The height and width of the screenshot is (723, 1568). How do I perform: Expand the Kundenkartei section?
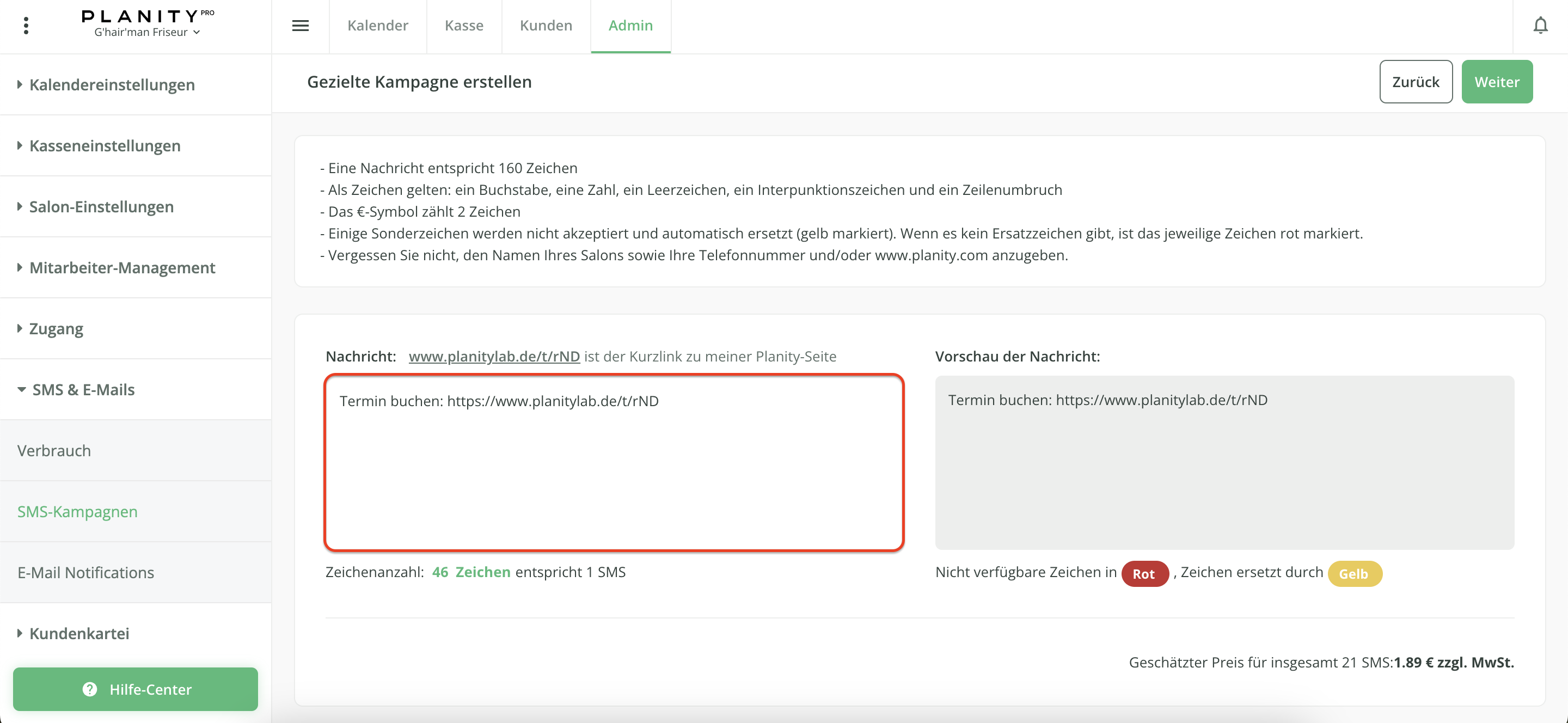coord(79,633)
